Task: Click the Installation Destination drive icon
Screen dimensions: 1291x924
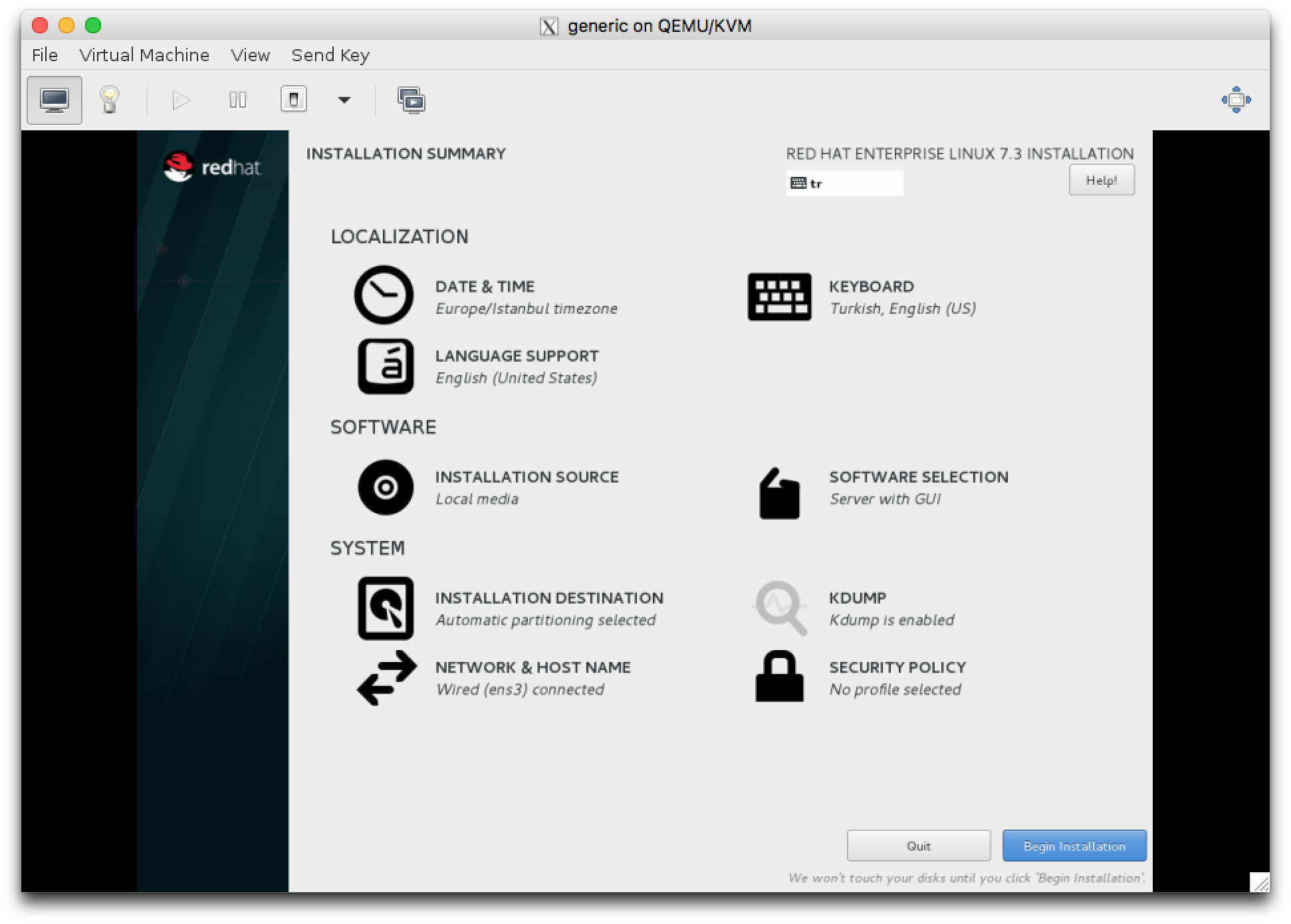Action: (386, 607)
